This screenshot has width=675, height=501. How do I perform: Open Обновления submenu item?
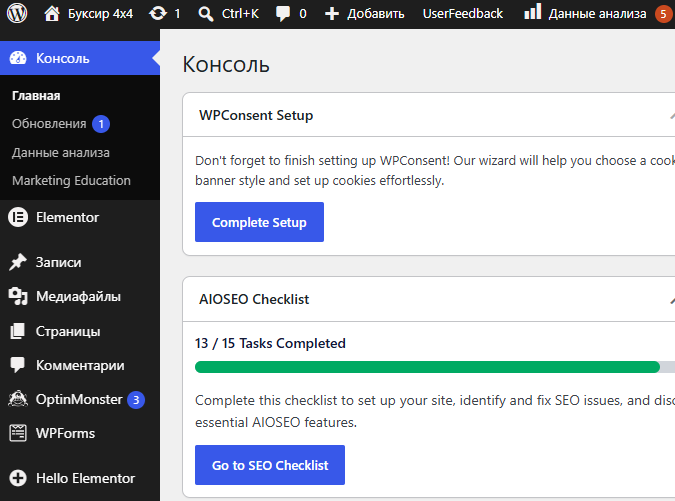tap(49, 124)
